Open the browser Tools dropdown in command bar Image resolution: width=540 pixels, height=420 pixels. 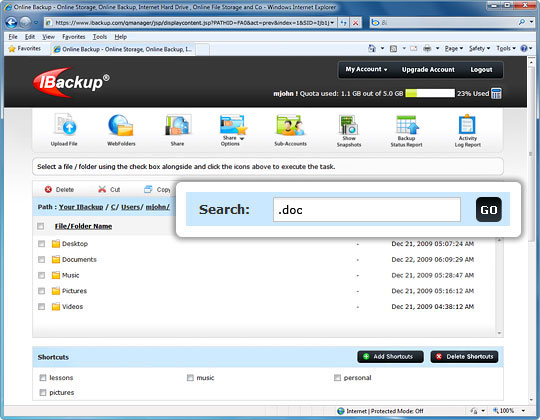coord(506,49)
